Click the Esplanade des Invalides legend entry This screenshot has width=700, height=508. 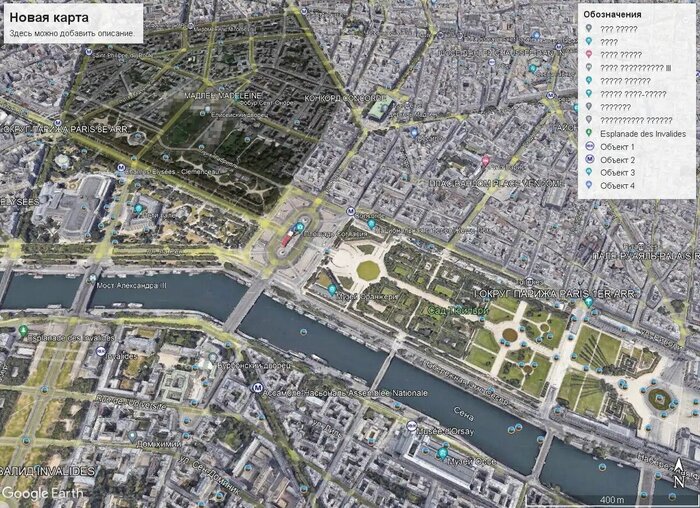coord(643,133)
